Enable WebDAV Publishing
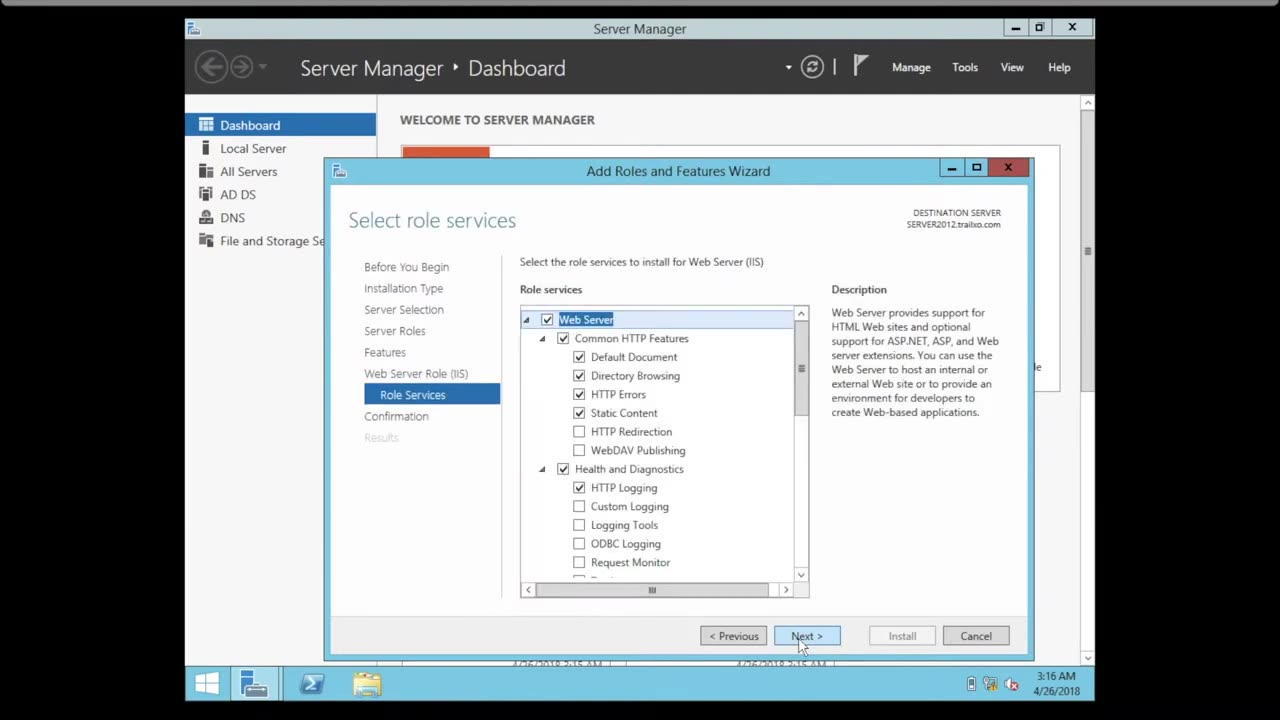 [579, 450]
